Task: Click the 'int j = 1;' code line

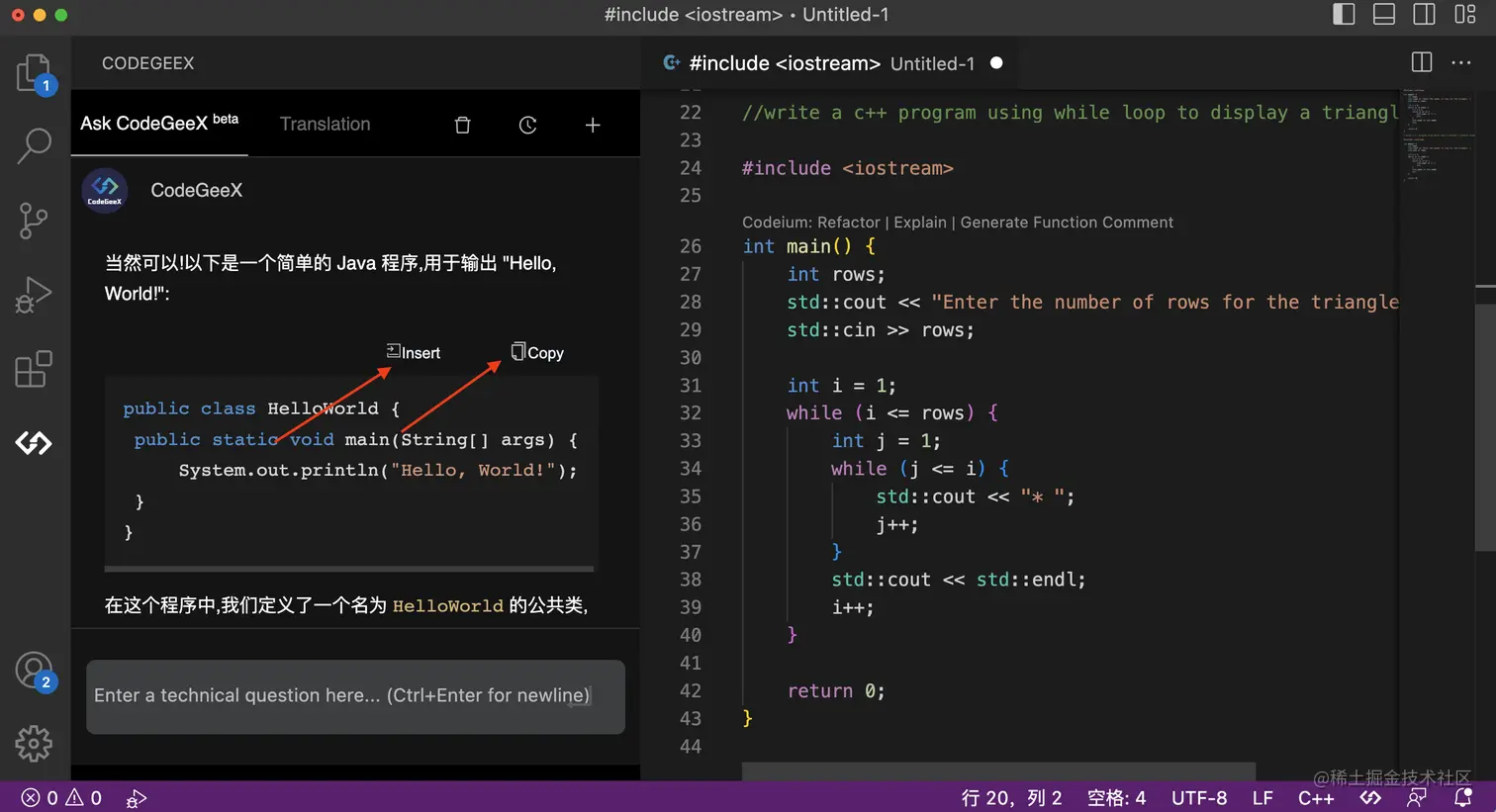Action: click(887, 441)
